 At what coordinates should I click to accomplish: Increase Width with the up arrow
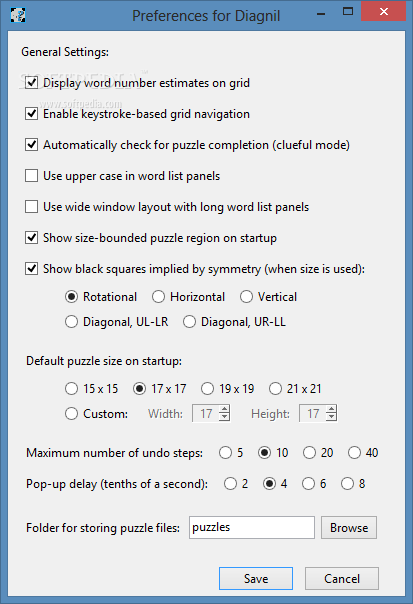pos(224,409)
